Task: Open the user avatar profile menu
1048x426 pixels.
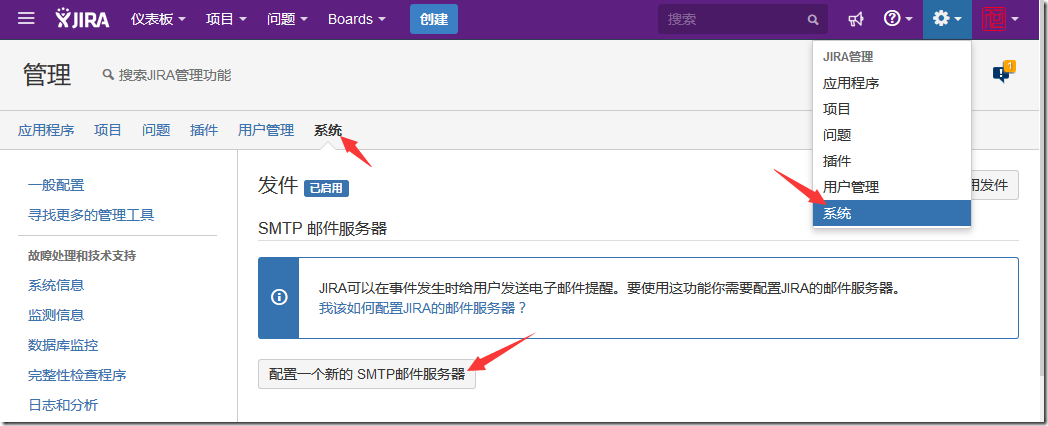Action: coord(1001,19)
